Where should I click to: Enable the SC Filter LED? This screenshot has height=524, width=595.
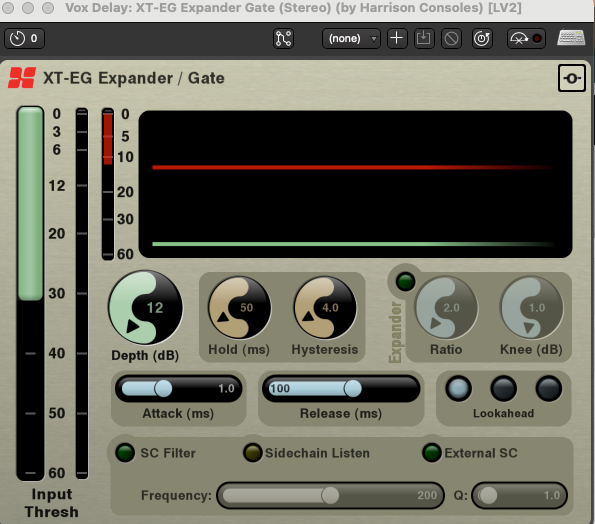click(125, 453)
